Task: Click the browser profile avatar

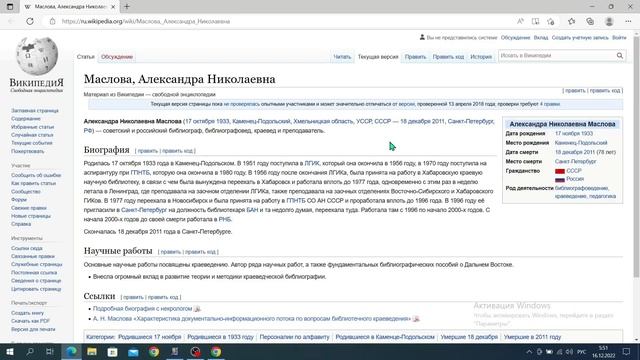Action: click(609, 21)
